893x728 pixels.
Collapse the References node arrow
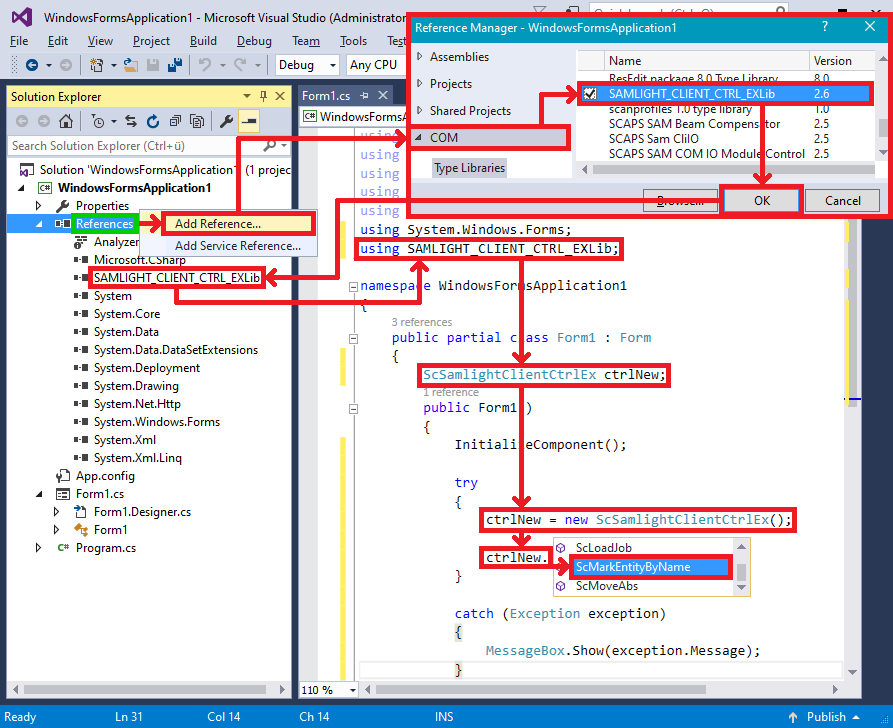click(x=39, y=224)
